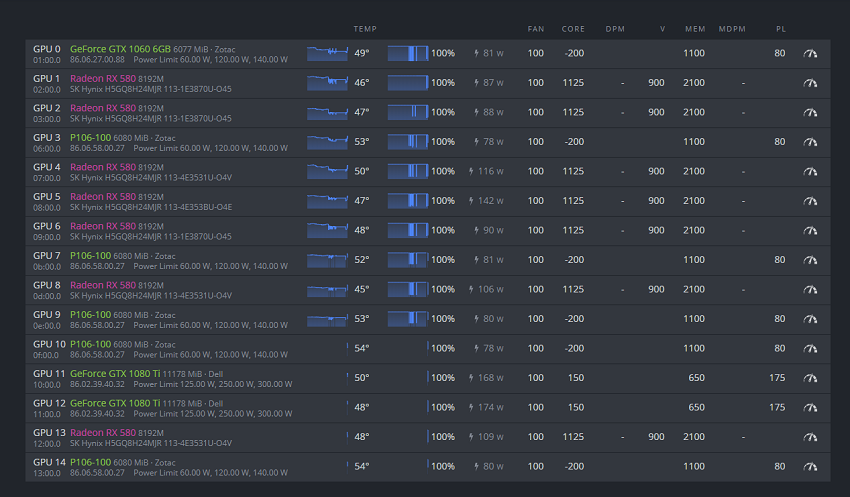
Task: Open overclock tuning for GPU 10
Action: [x=810, y=348]
